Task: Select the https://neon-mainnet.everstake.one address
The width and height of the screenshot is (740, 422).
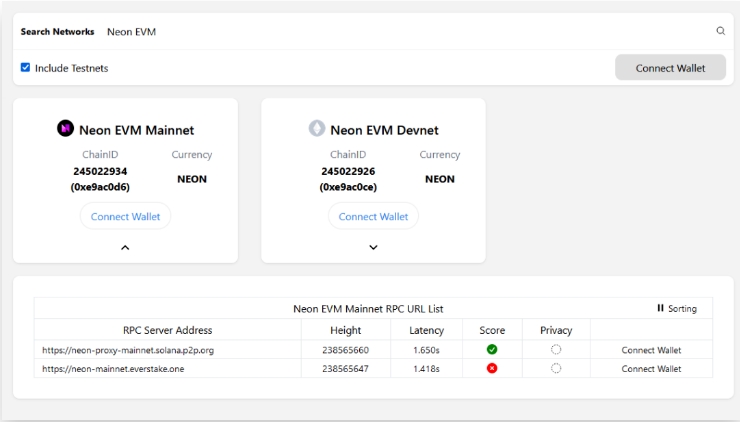Action: tap(113, 369)
